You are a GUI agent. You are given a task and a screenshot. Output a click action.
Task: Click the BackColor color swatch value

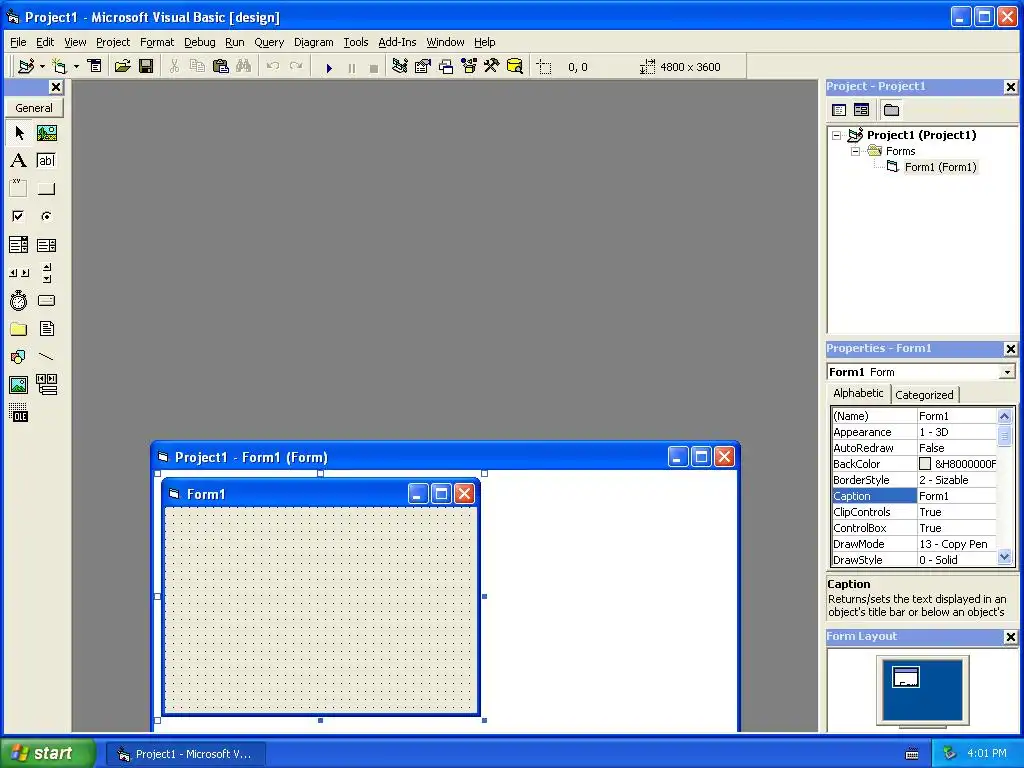pos(925,464)
